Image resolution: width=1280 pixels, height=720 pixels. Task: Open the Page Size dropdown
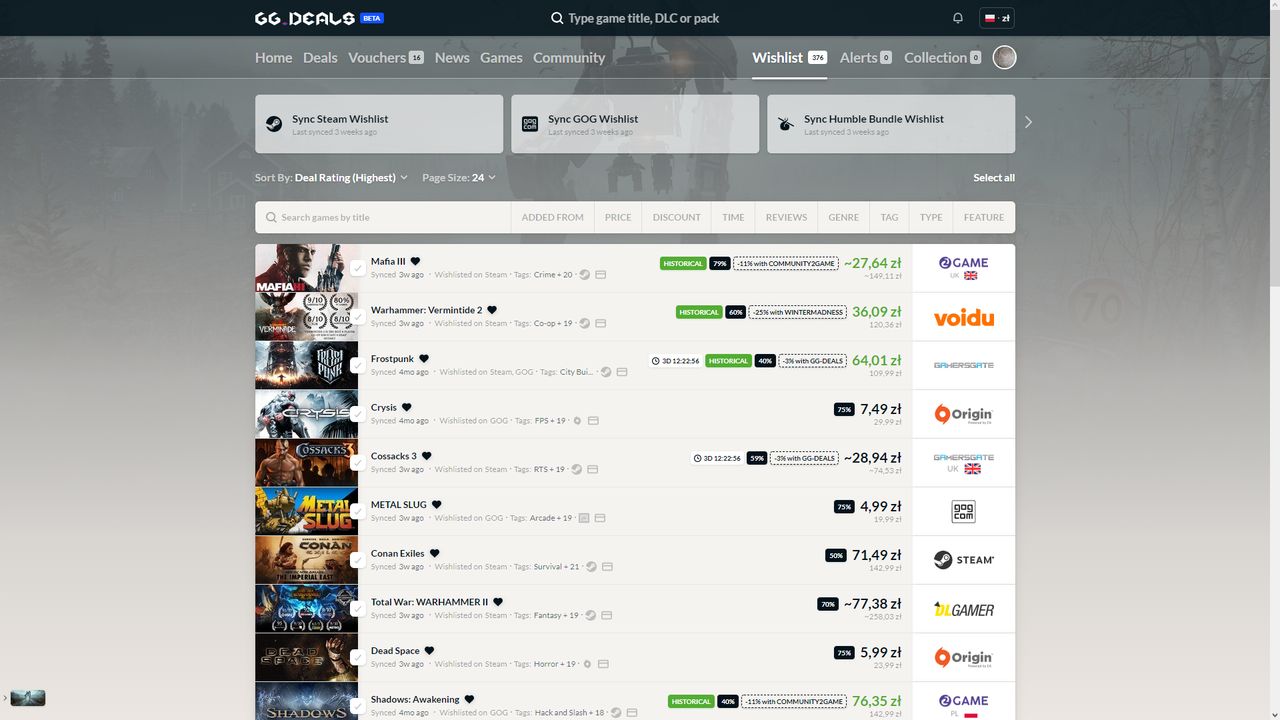(459, 177)
